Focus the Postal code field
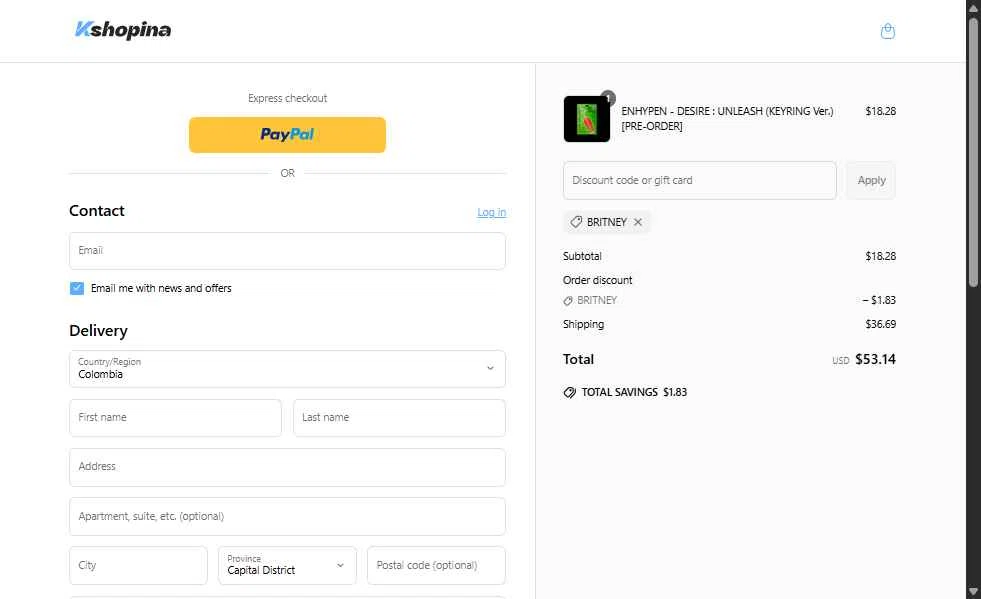The image size is (981, 599). pyautogui.click(x=436, y=565)
